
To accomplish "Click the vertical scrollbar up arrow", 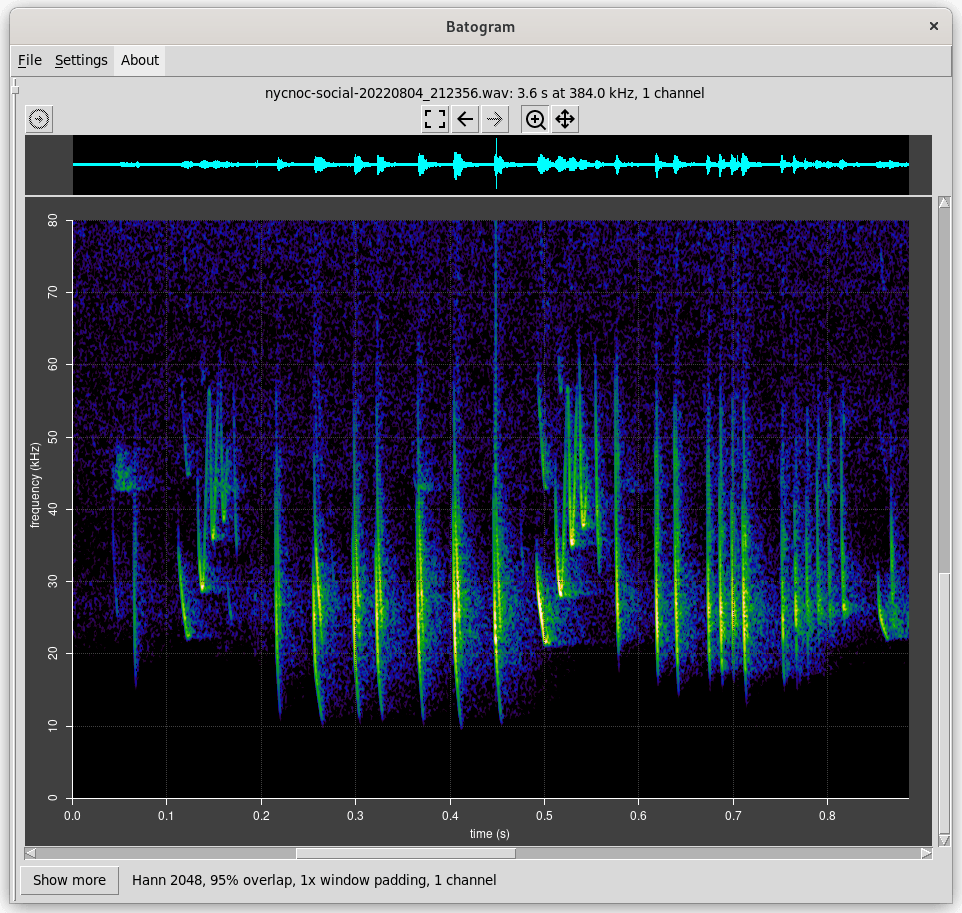I will tap(944, 203).
